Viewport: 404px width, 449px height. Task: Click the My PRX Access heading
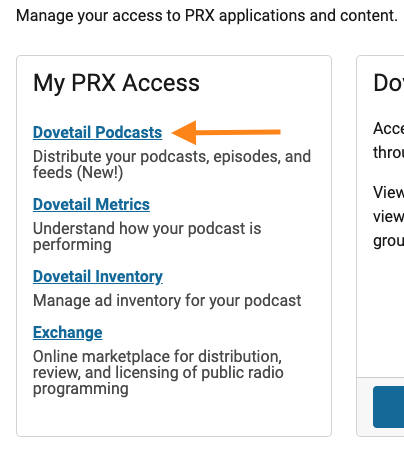click(116, 83)
